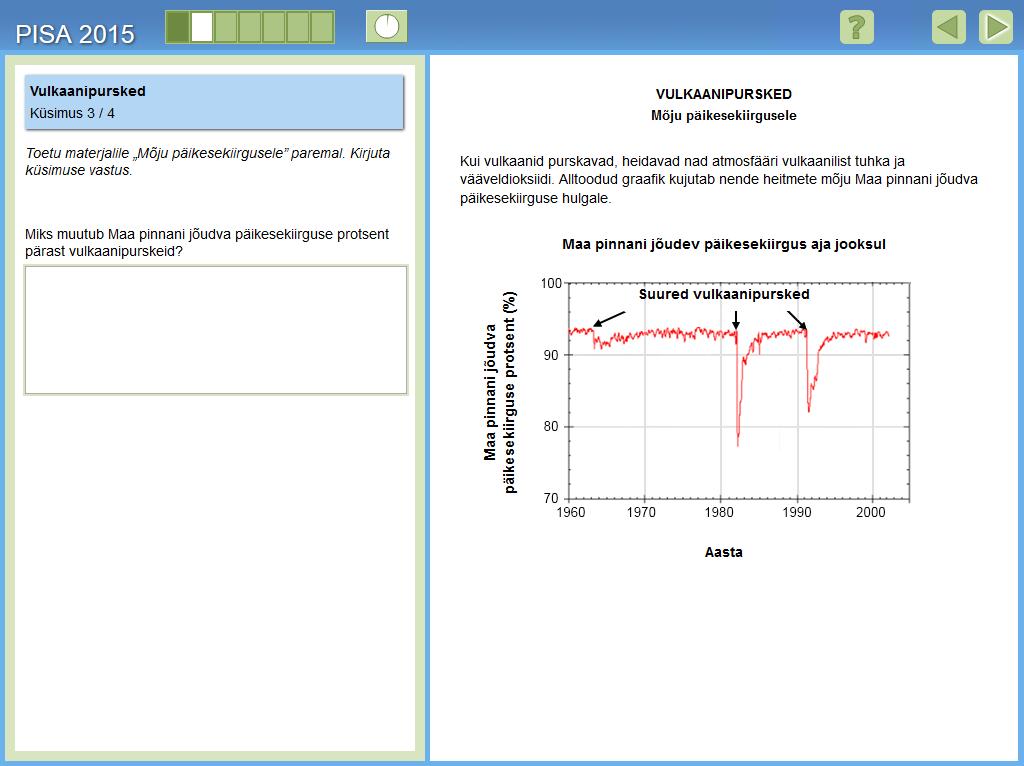Click the question text 'Miks muutub Maa pinnani...'
The height and width of the screenshot is (766, 1024).
pyautogui.click(x=207, y=243)
